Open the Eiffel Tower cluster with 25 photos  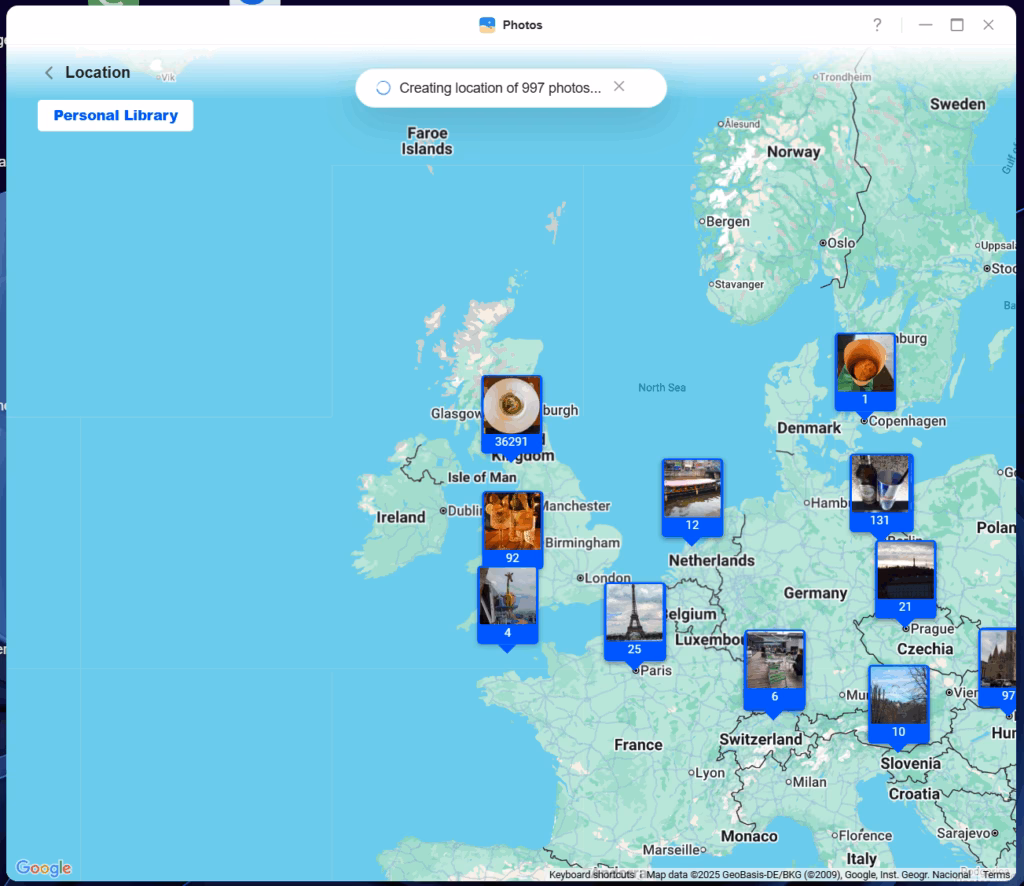(634, 618)
